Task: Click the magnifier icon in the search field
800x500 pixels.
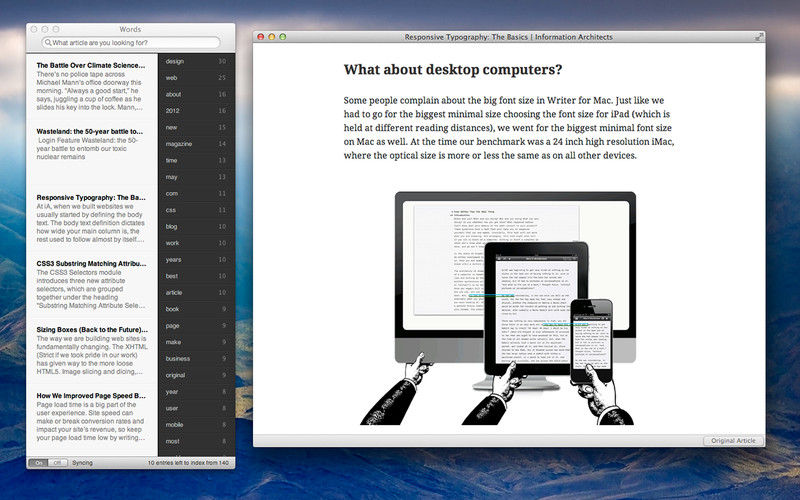Action: tap(47, 43)
